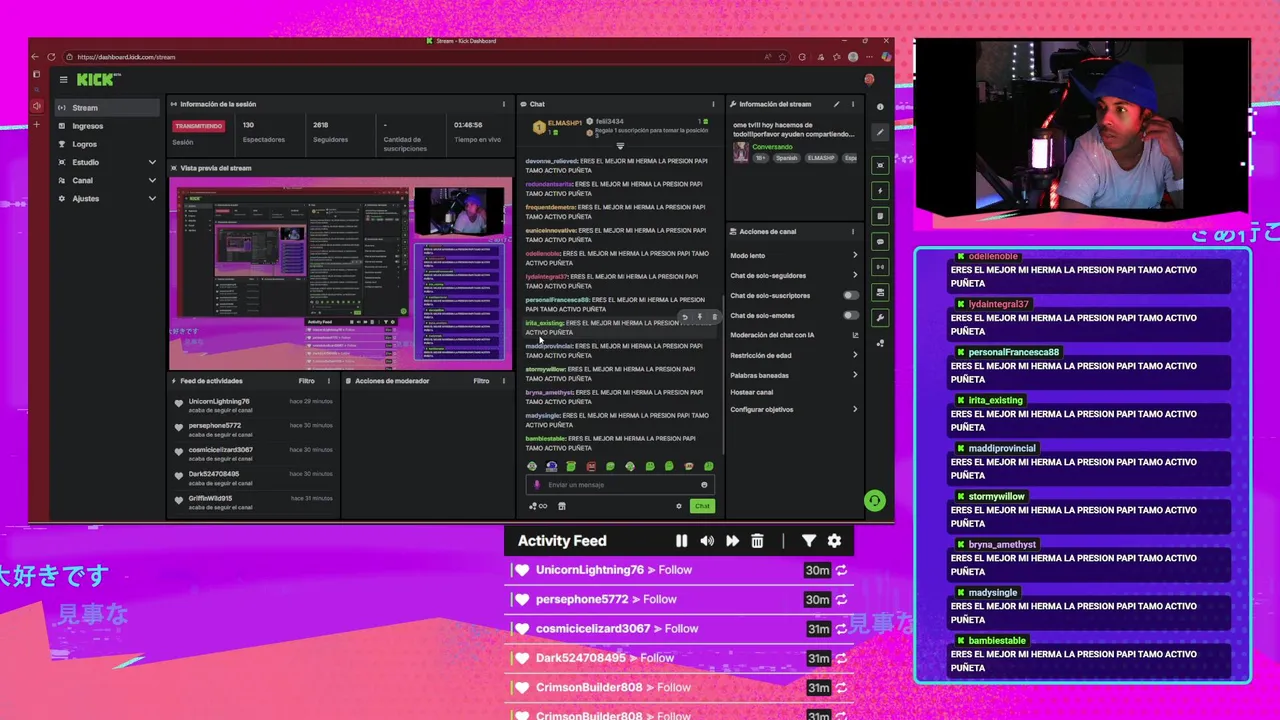Open the Ingresos page in sidebar

[x=107, y=126]
